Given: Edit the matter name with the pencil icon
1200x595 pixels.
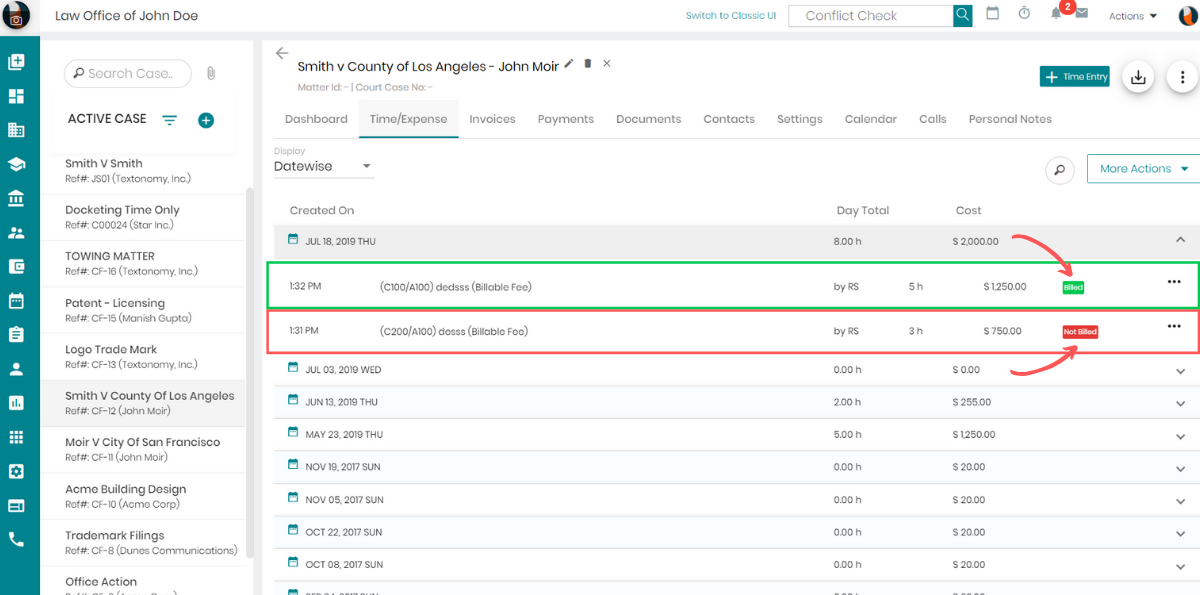Looking at the screenshot, I should point(569,63).
